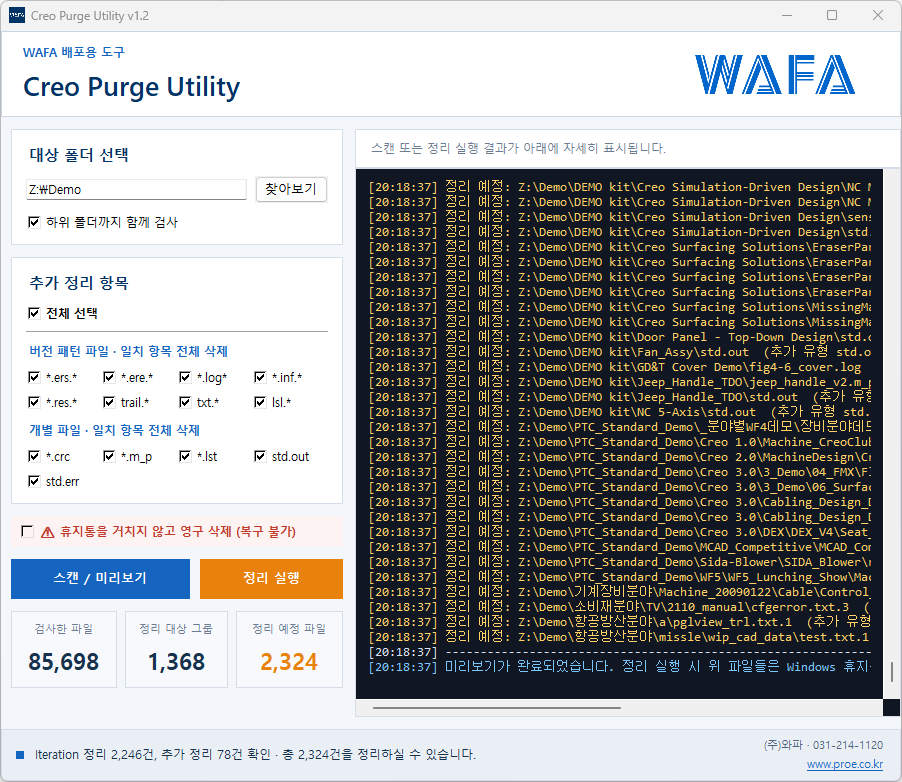
Task: Click the log line containing pglview_trl.txt.1
Action: coord(619,622)
